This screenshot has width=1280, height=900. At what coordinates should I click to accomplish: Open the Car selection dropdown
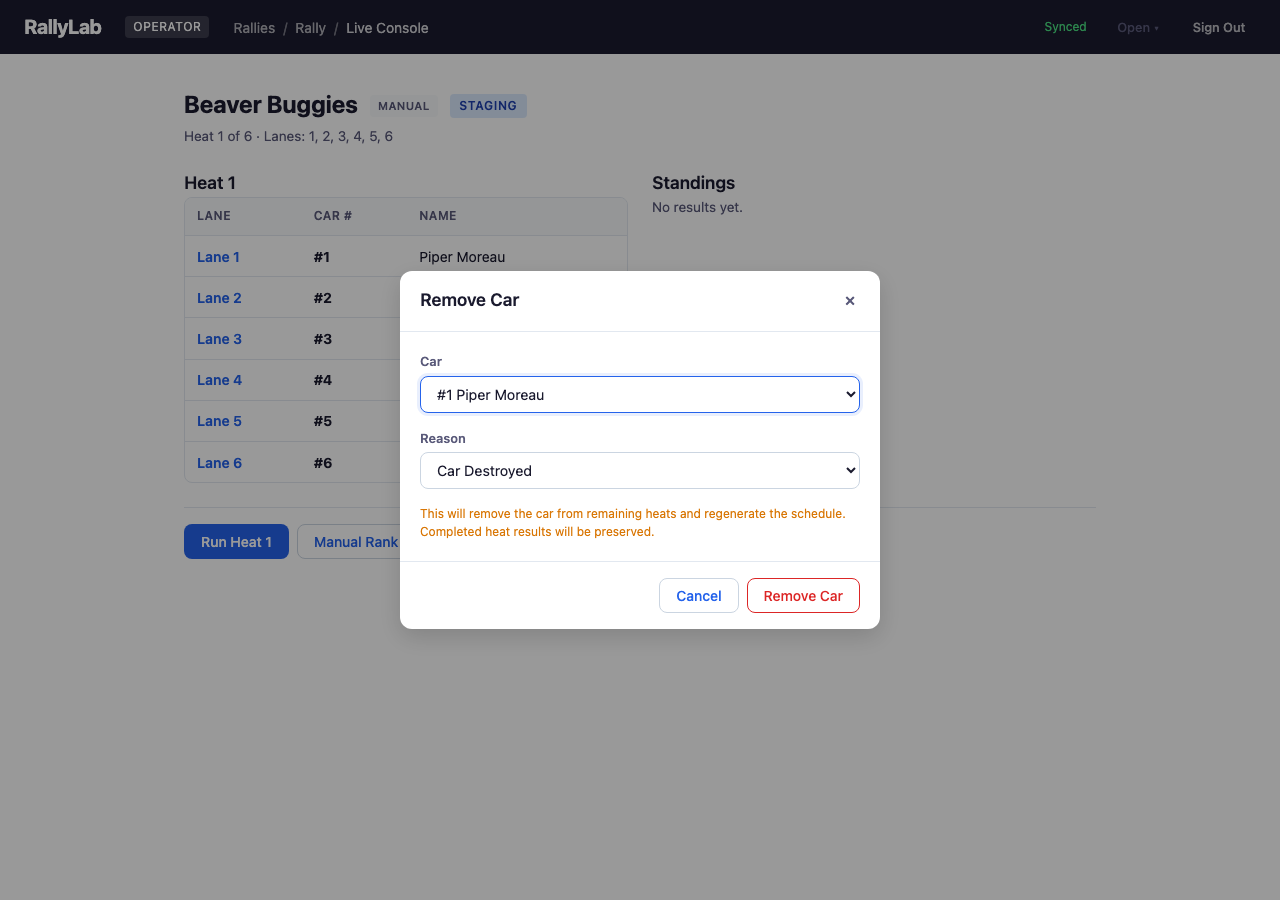639,395
